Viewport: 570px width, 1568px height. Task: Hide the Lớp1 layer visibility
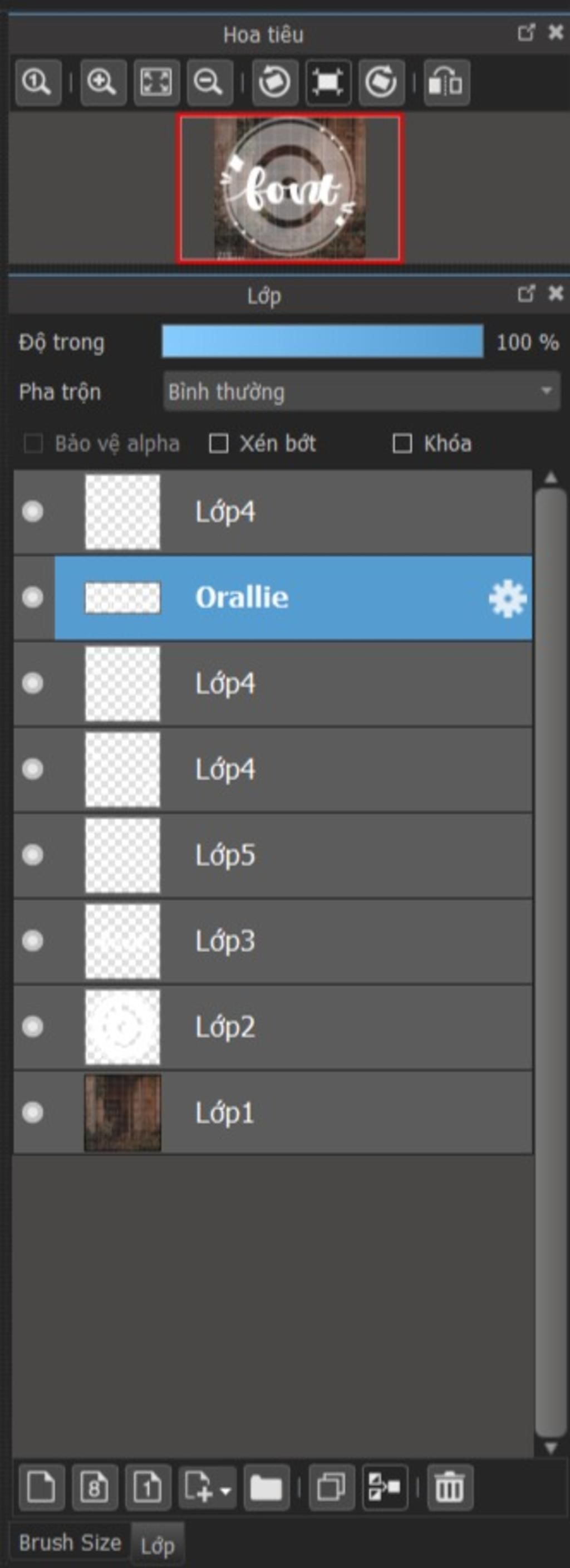[x=33, y=1113]
